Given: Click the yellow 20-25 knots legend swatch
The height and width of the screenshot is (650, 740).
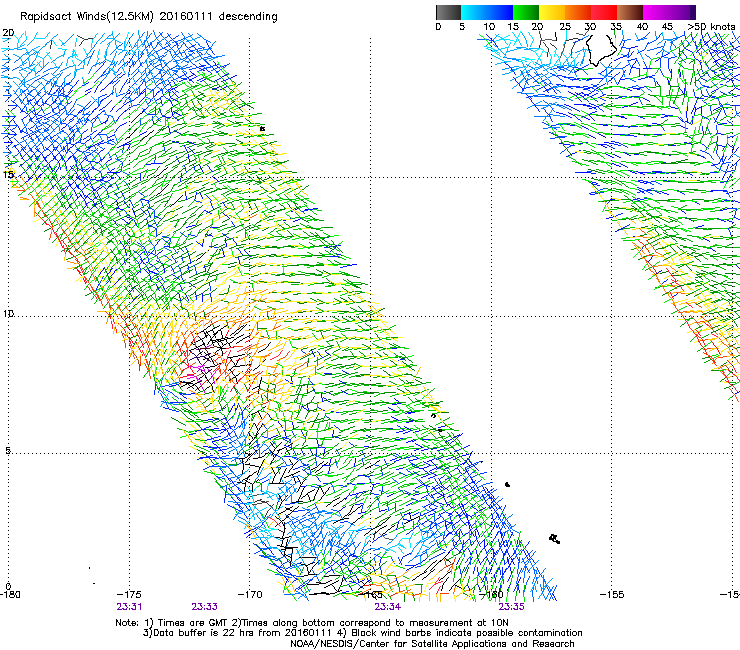Looking at the screenshot, I should point(552,12).
